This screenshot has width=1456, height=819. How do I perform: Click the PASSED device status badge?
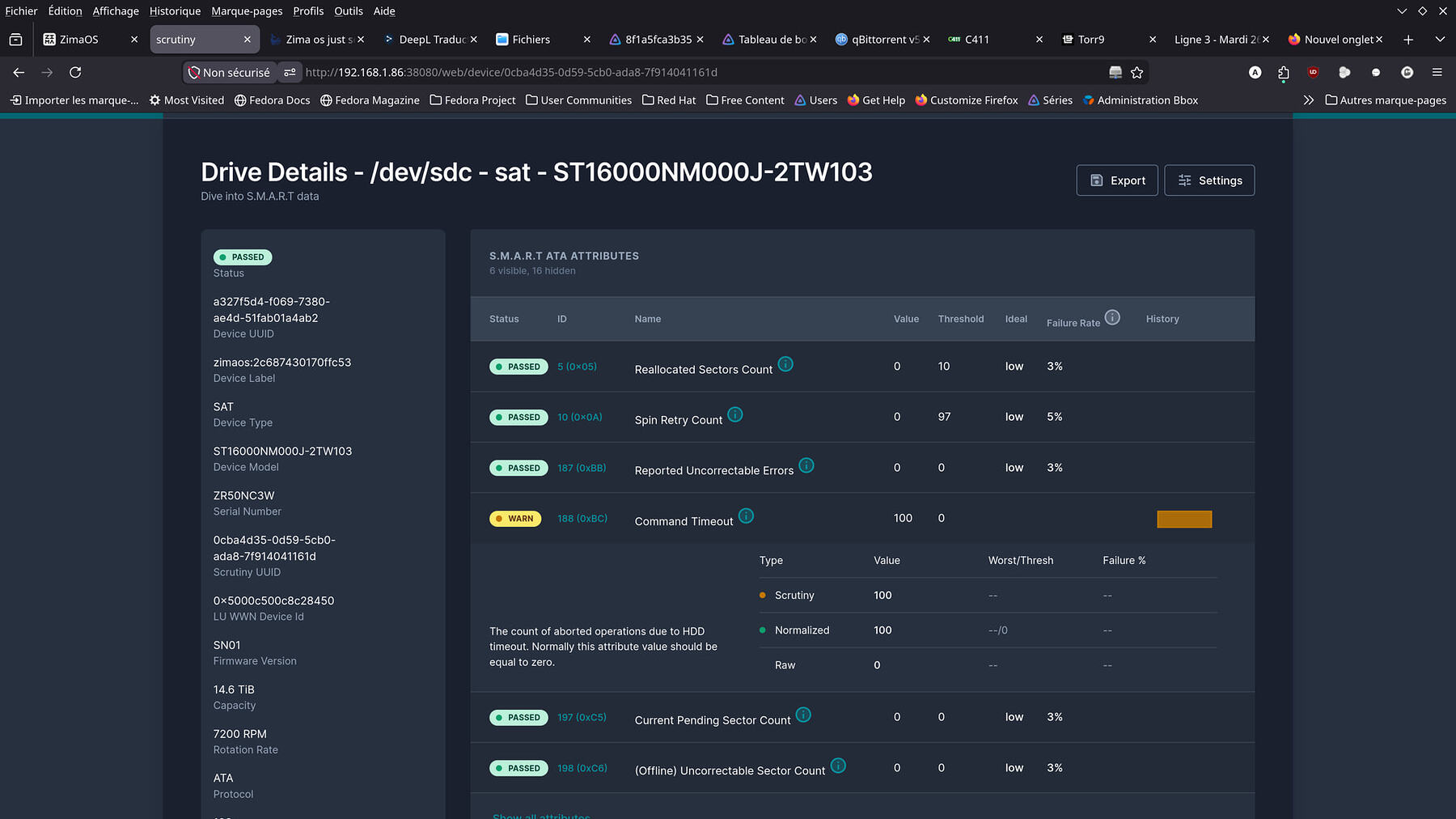click(x=243, y=257)
